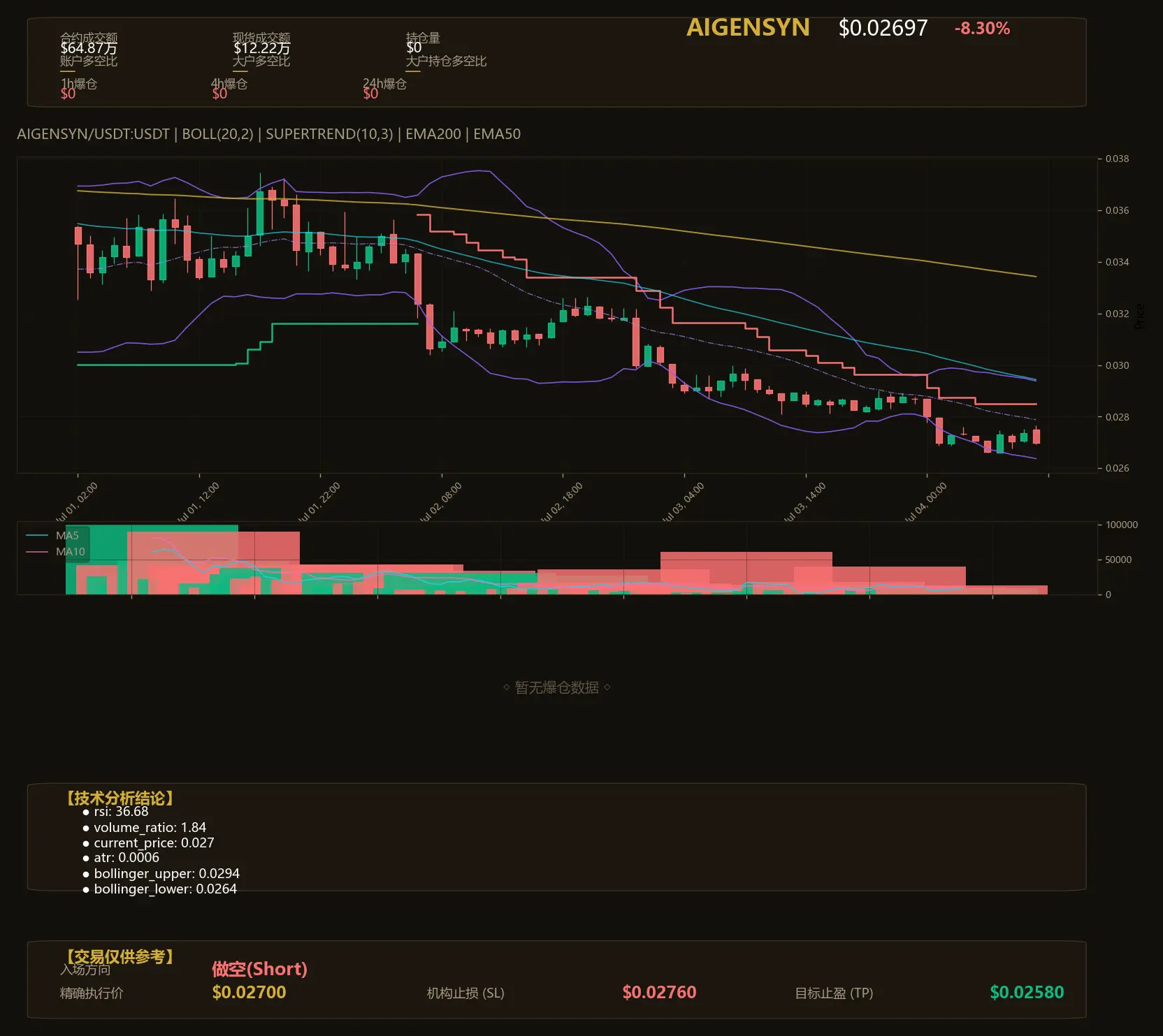Click the 1h爆仓 liquidation label
1163x1036 pixels.
[x=79, y=84]
